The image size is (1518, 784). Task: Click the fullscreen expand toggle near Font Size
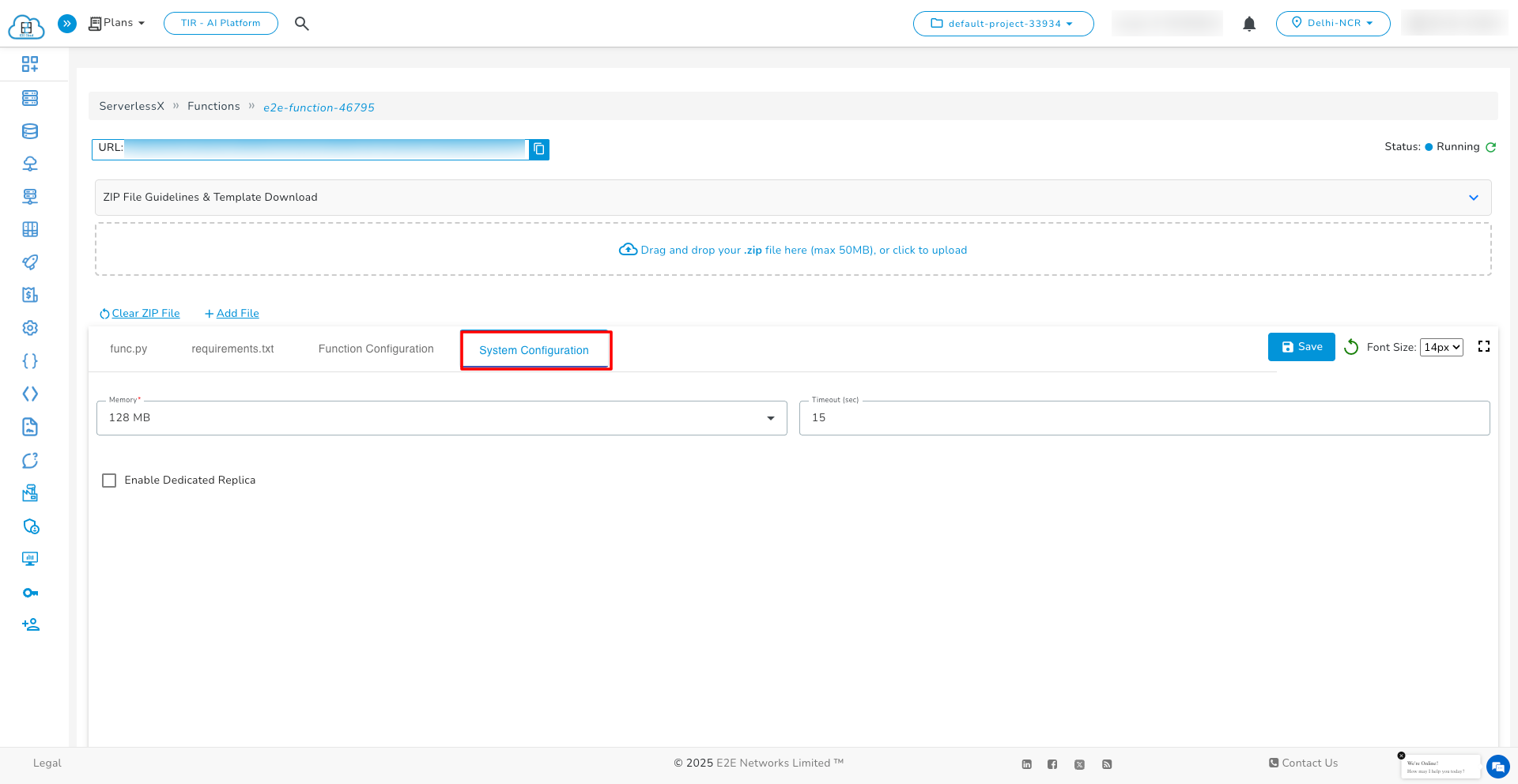coord(1484,346)
